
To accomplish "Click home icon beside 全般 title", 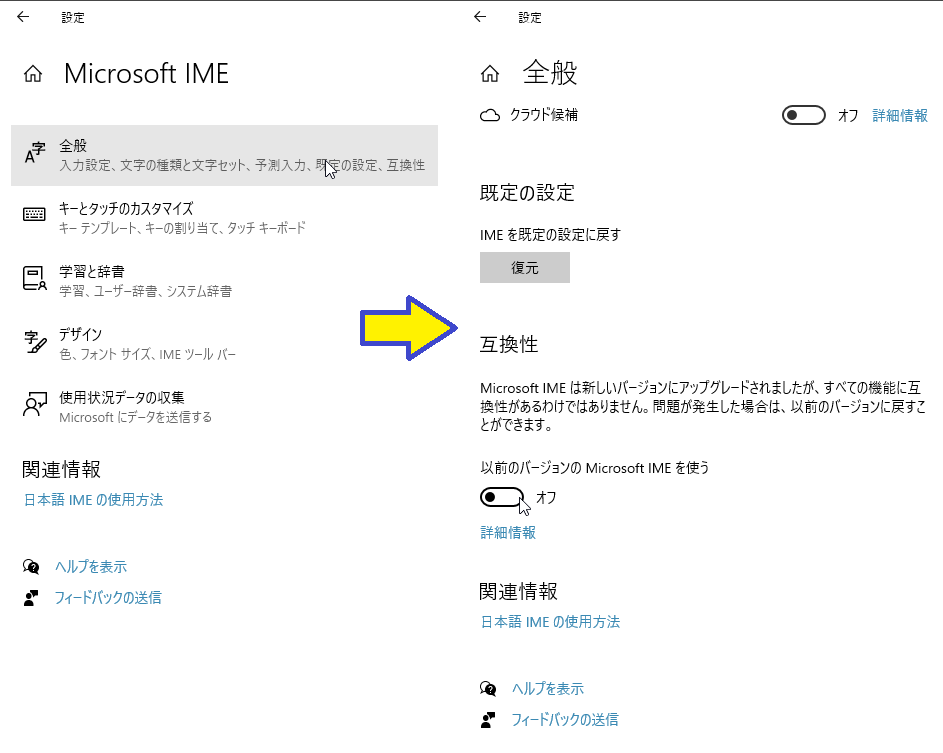I will [490, 74].
